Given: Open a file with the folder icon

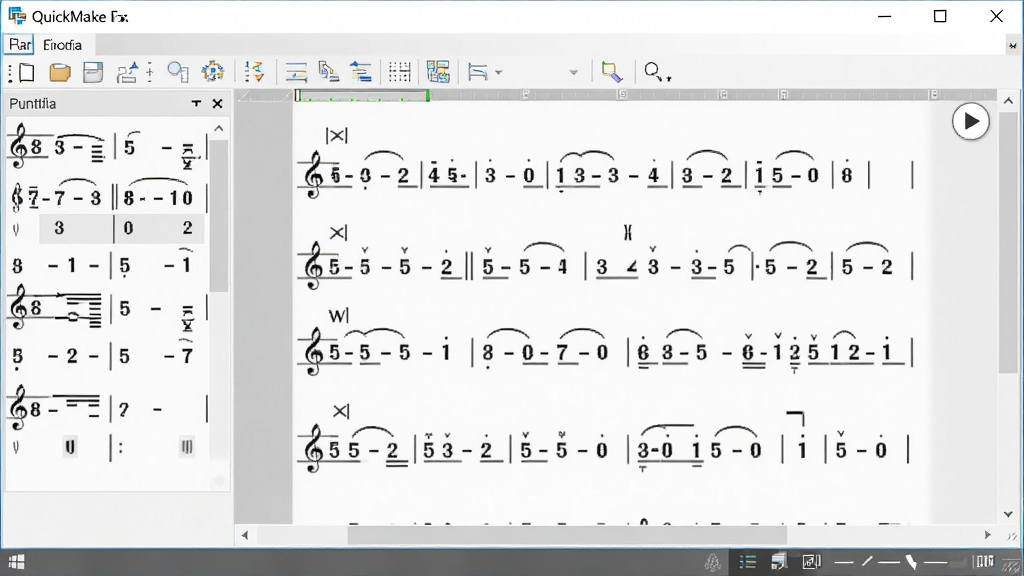Looking at the screenshot, I should [60, 72].
